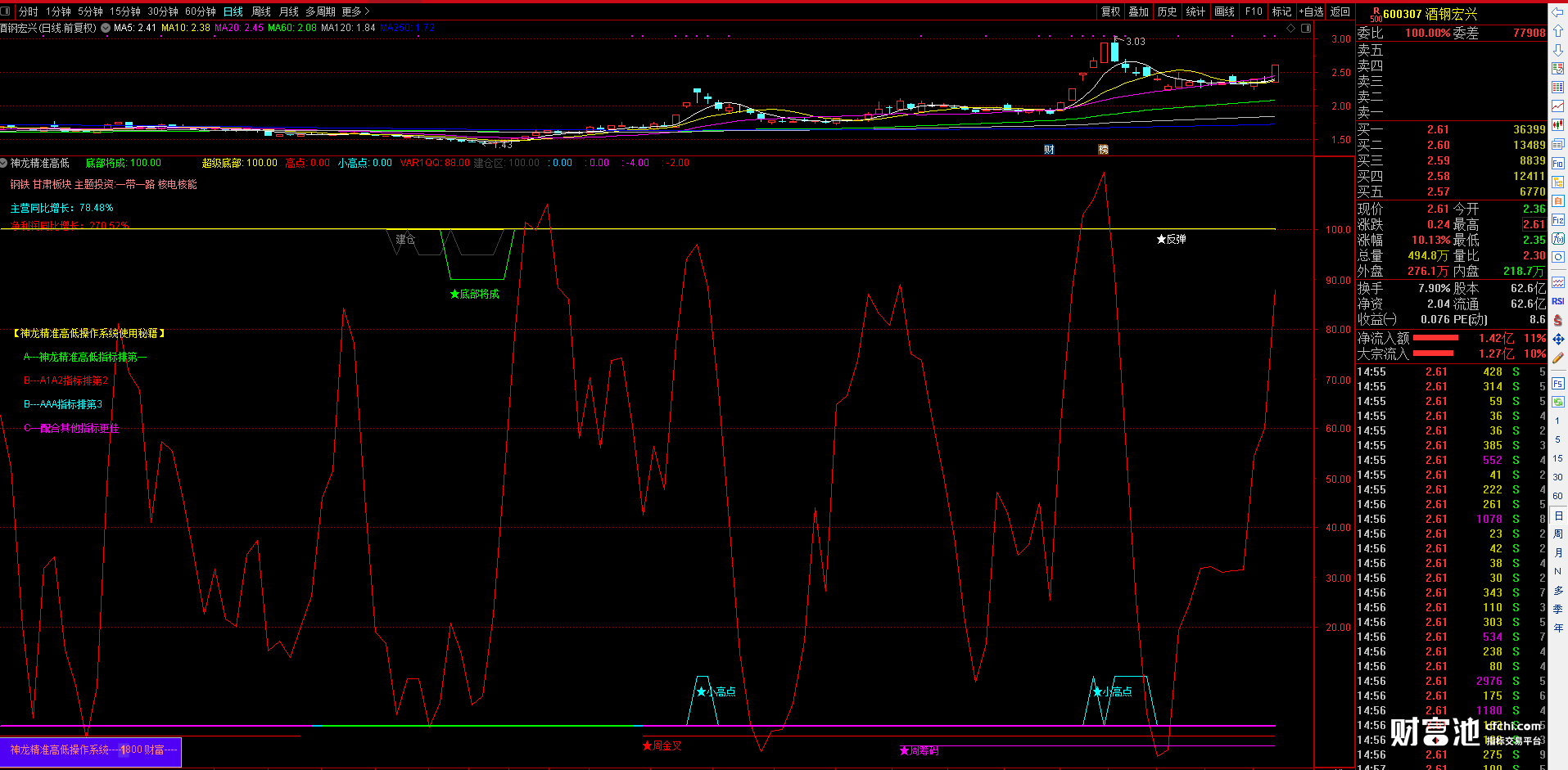The width and height of the screenshot is (1568, 770).
Task: Switch to the 1分钟 tab
Action: tap(58, 11)
